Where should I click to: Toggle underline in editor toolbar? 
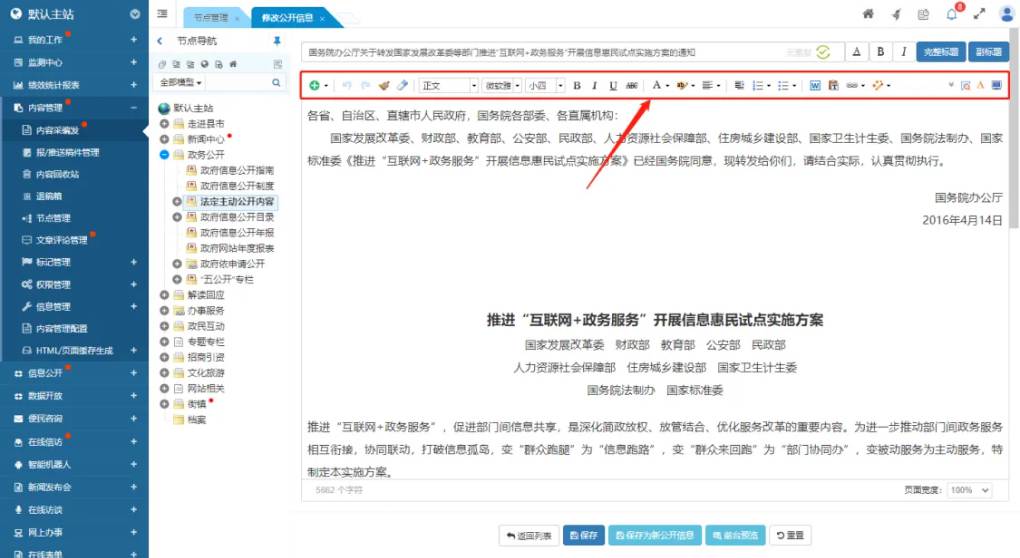[612, 86]
